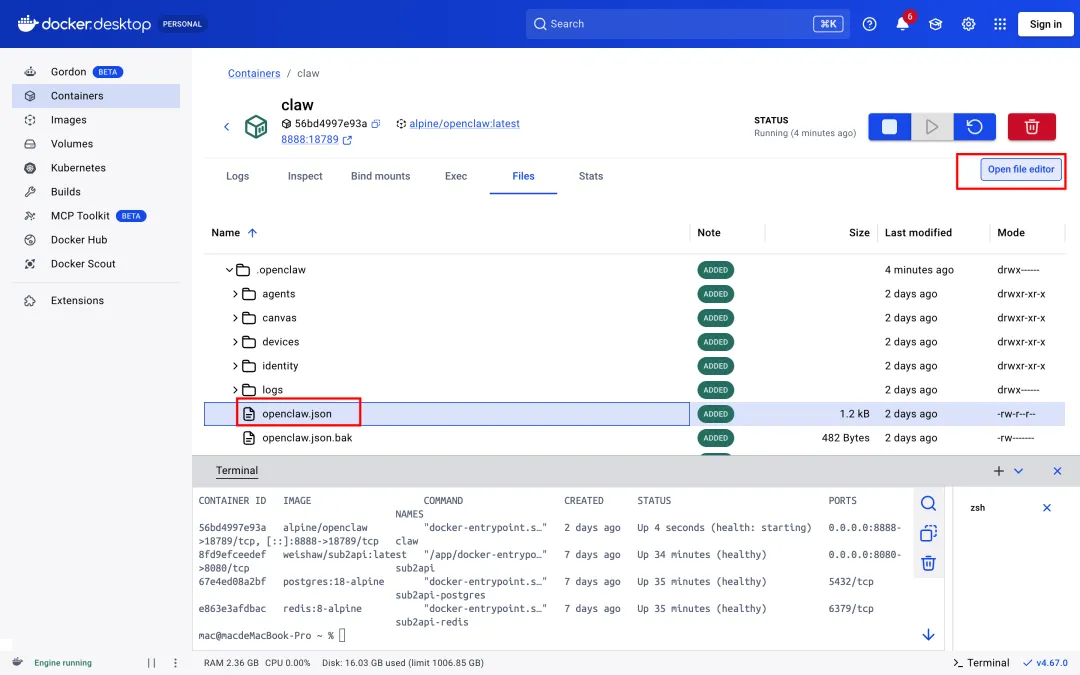Open Volumes in the sidebar
1080x675 pixels.
(72, 144)
